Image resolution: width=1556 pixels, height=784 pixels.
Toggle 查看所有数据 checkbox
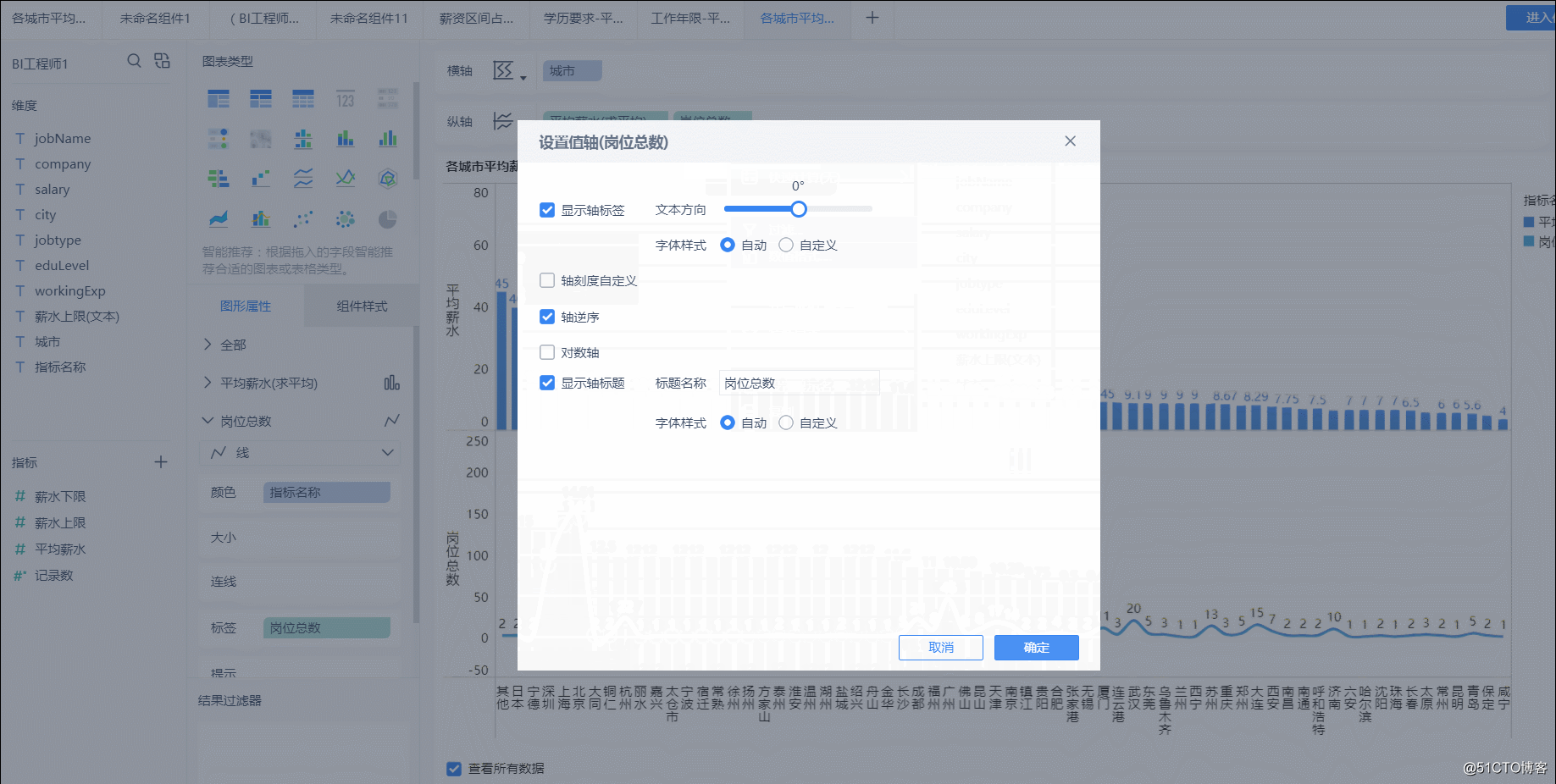coord(454,769)
